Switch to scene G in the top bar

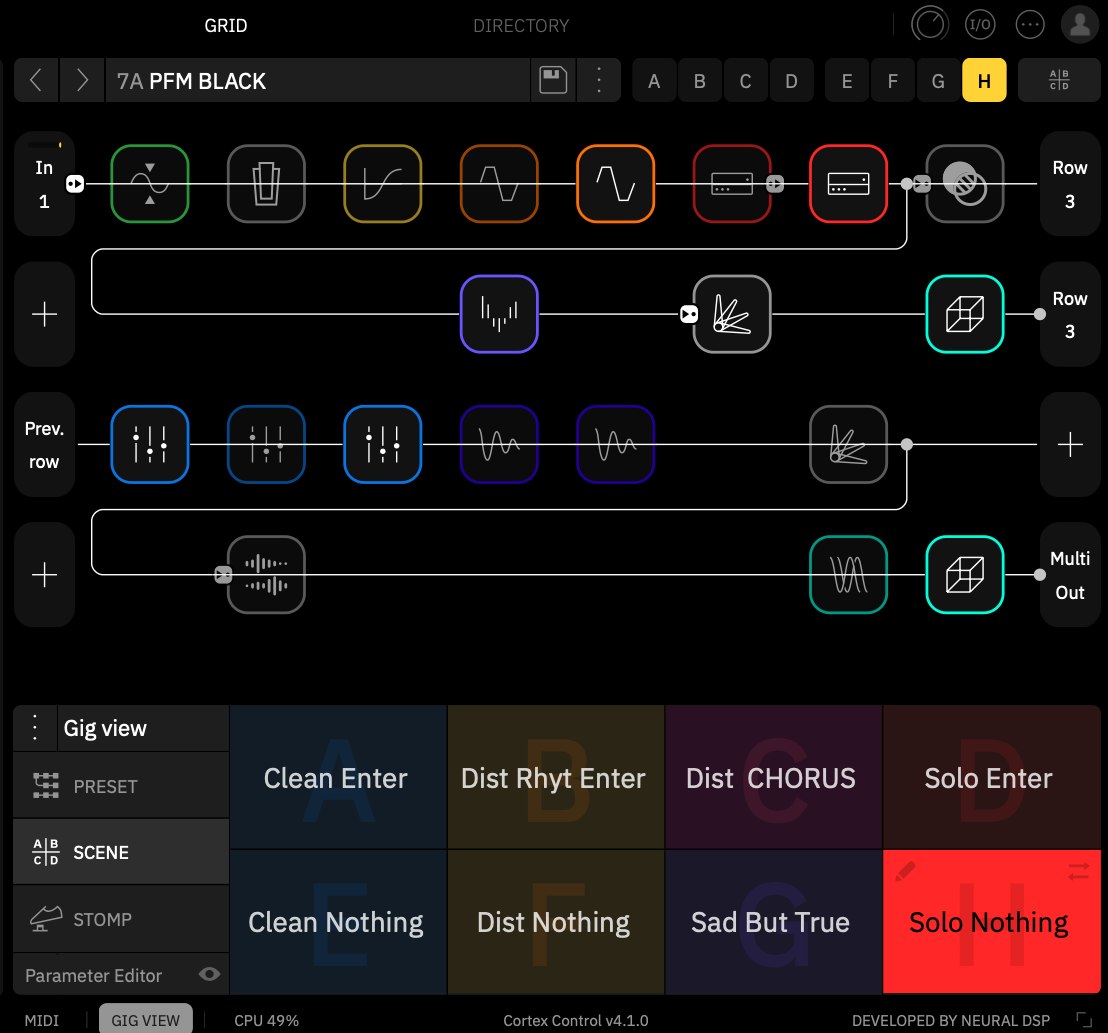[x=938, y=81]
